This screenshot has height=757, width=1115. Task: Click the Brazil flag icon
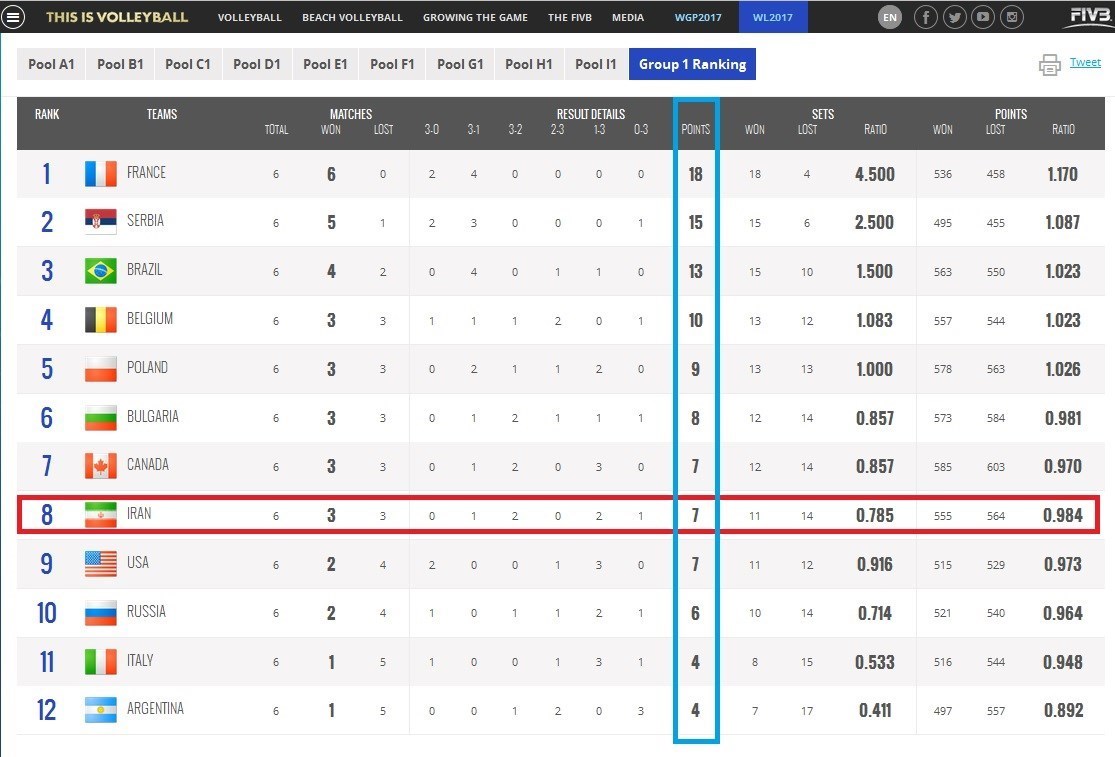pyautogui.click(x=101, y=271)
